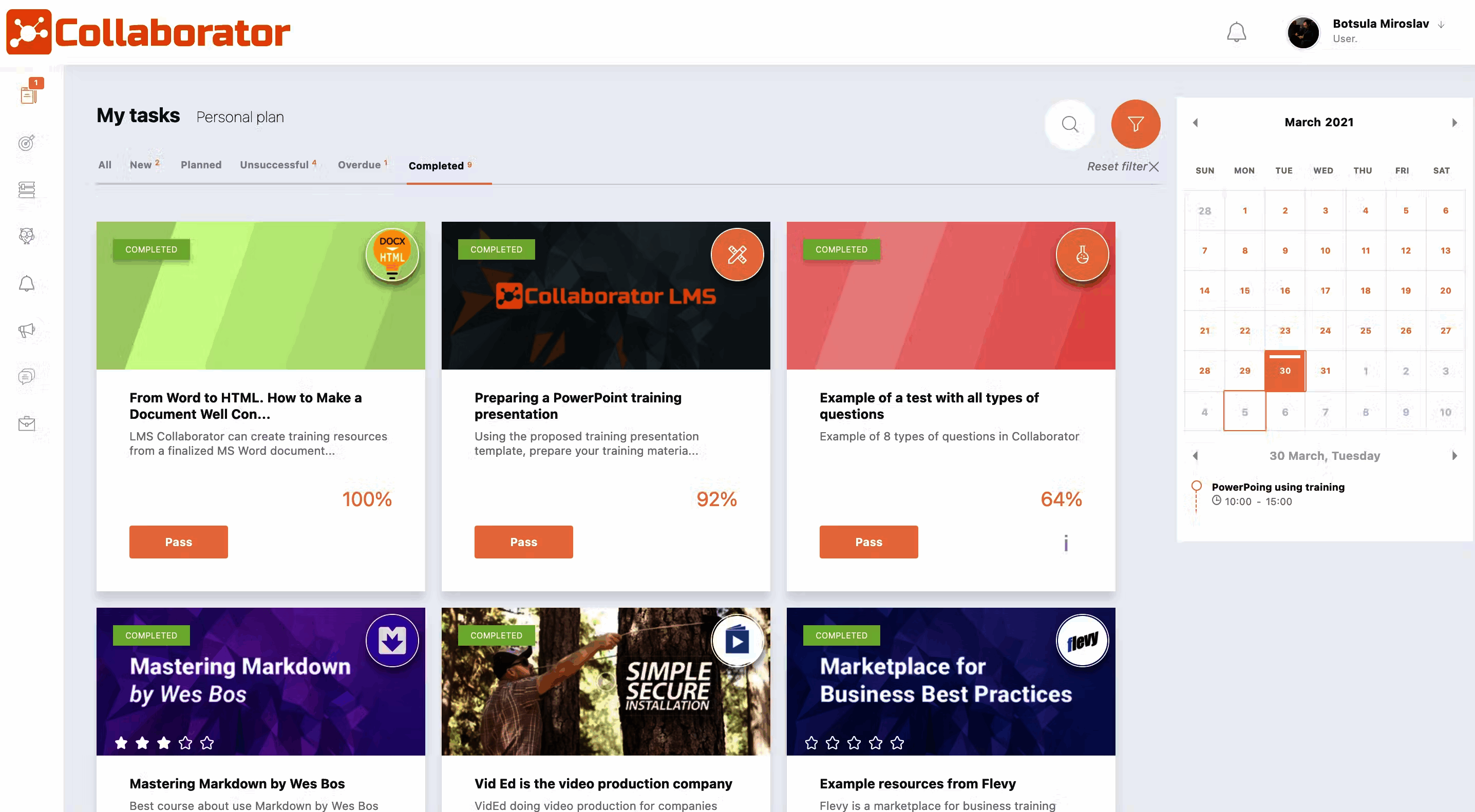
Task: Go to next month in the calendar
Action: (x=1454, y=122)
